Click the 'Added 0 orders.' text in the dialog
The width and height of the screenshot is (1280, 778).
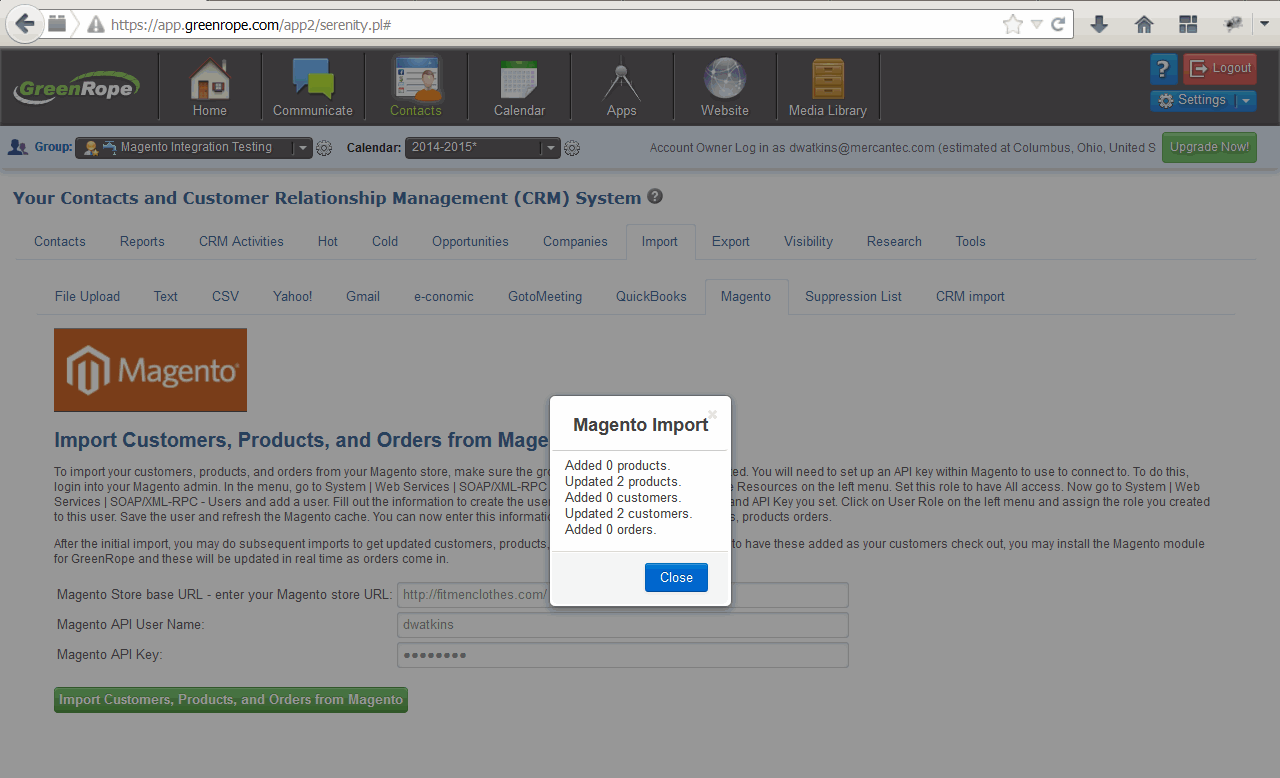pos(610,529)
